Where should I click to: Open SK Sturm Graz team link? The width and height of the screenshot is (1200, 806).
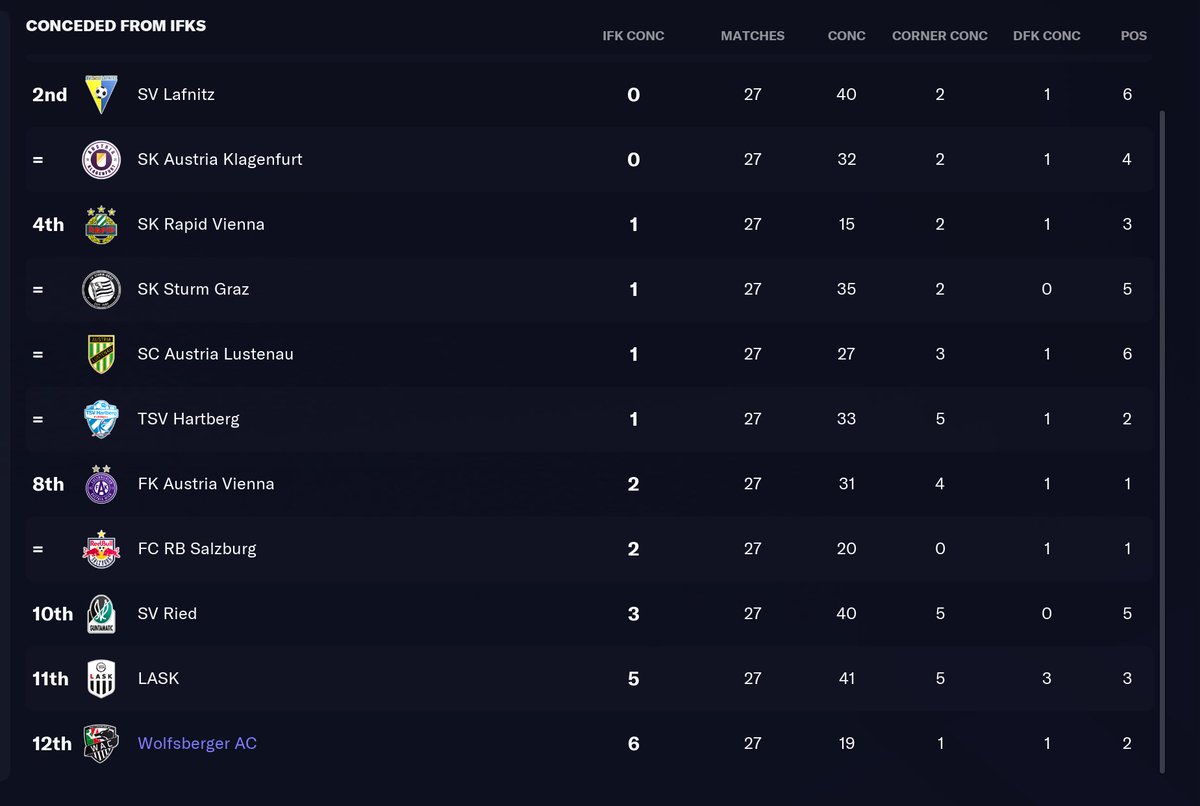click(193, 289)
